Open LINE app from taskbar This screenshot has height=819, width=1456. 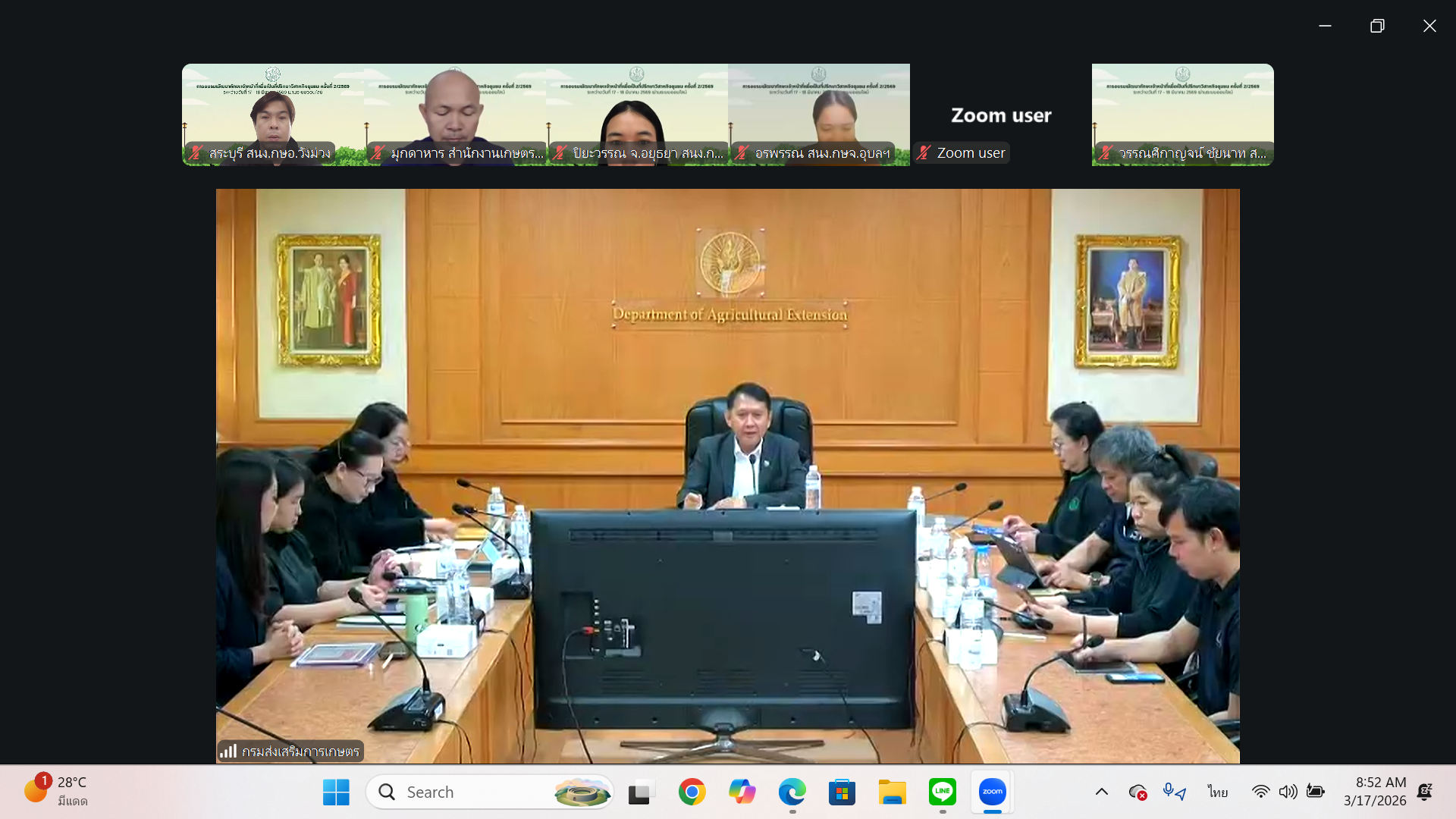point(942,792)
